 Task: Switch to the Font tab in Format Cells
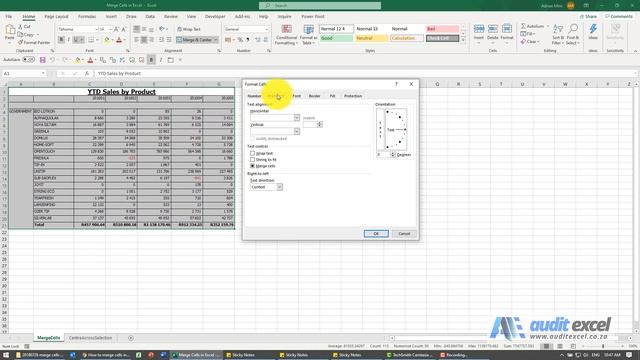(297, 96)
